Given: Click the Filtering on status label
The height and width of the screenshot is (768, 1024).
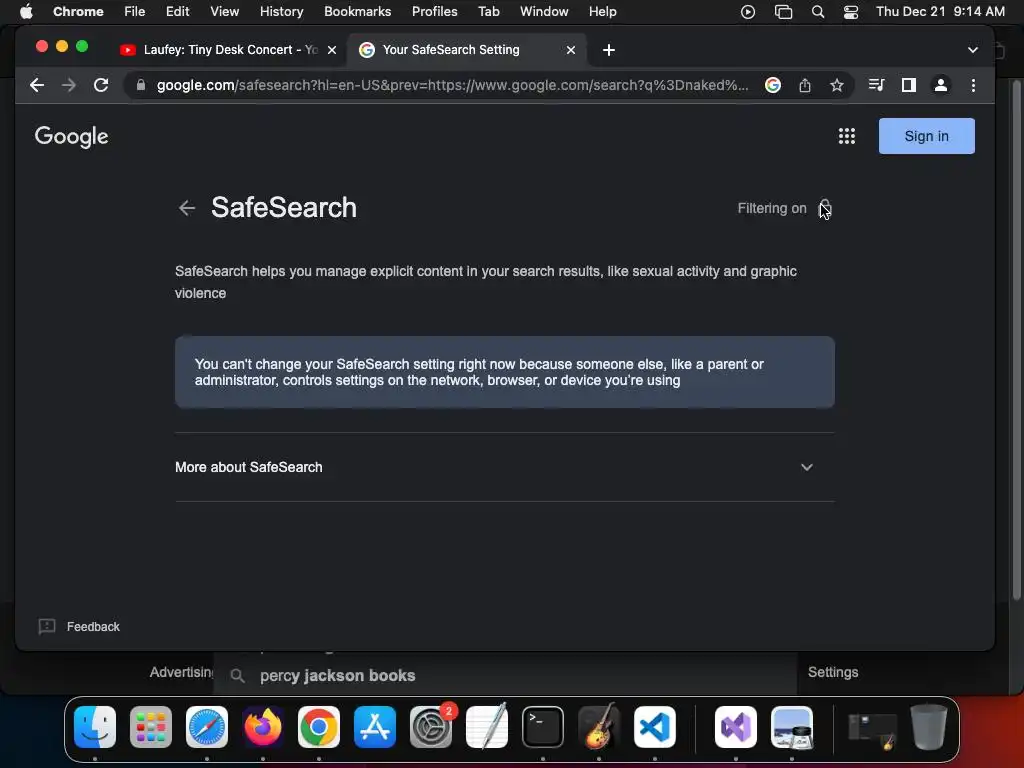Looking at the screenshot, I should (772, 208).
